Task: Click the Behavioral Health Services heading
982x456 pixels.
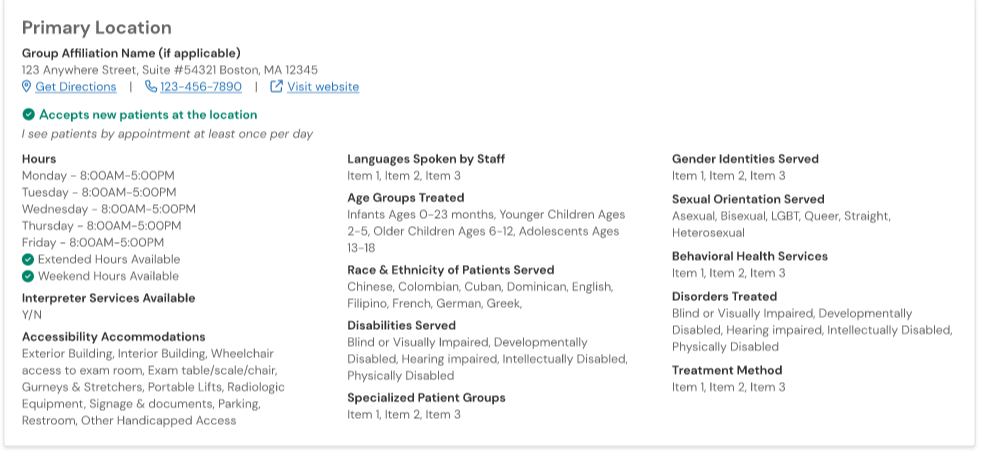Action: tap(750, 256)
